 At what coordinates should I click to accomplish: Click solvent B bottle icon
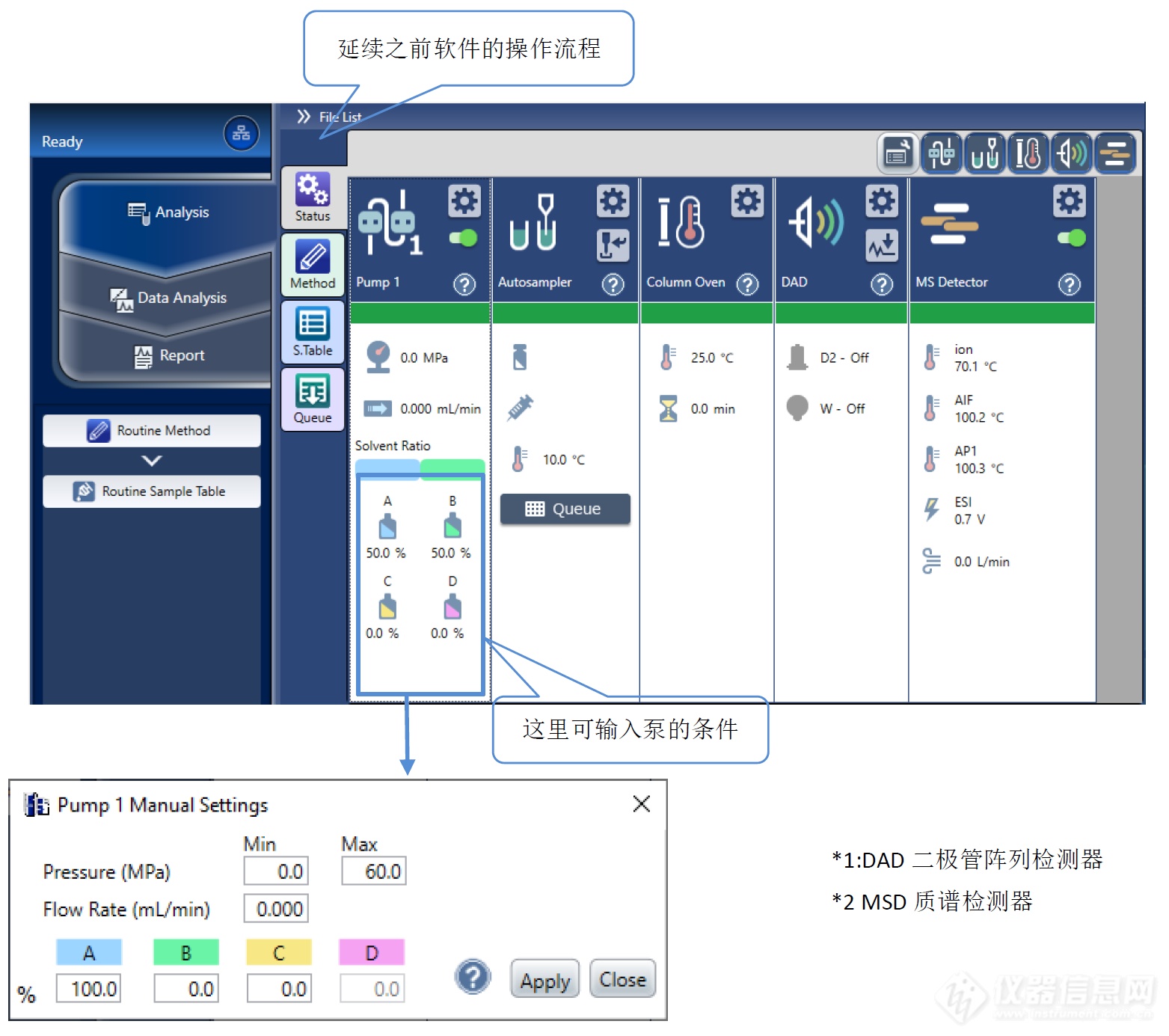[452, 527]
